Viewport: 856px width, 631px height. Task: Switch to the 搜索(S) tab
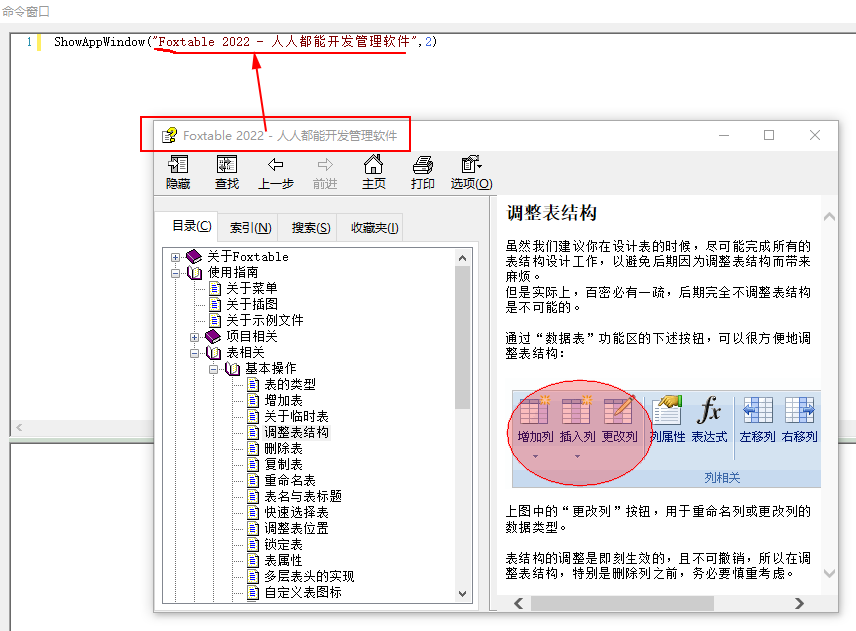coord(311,228)
